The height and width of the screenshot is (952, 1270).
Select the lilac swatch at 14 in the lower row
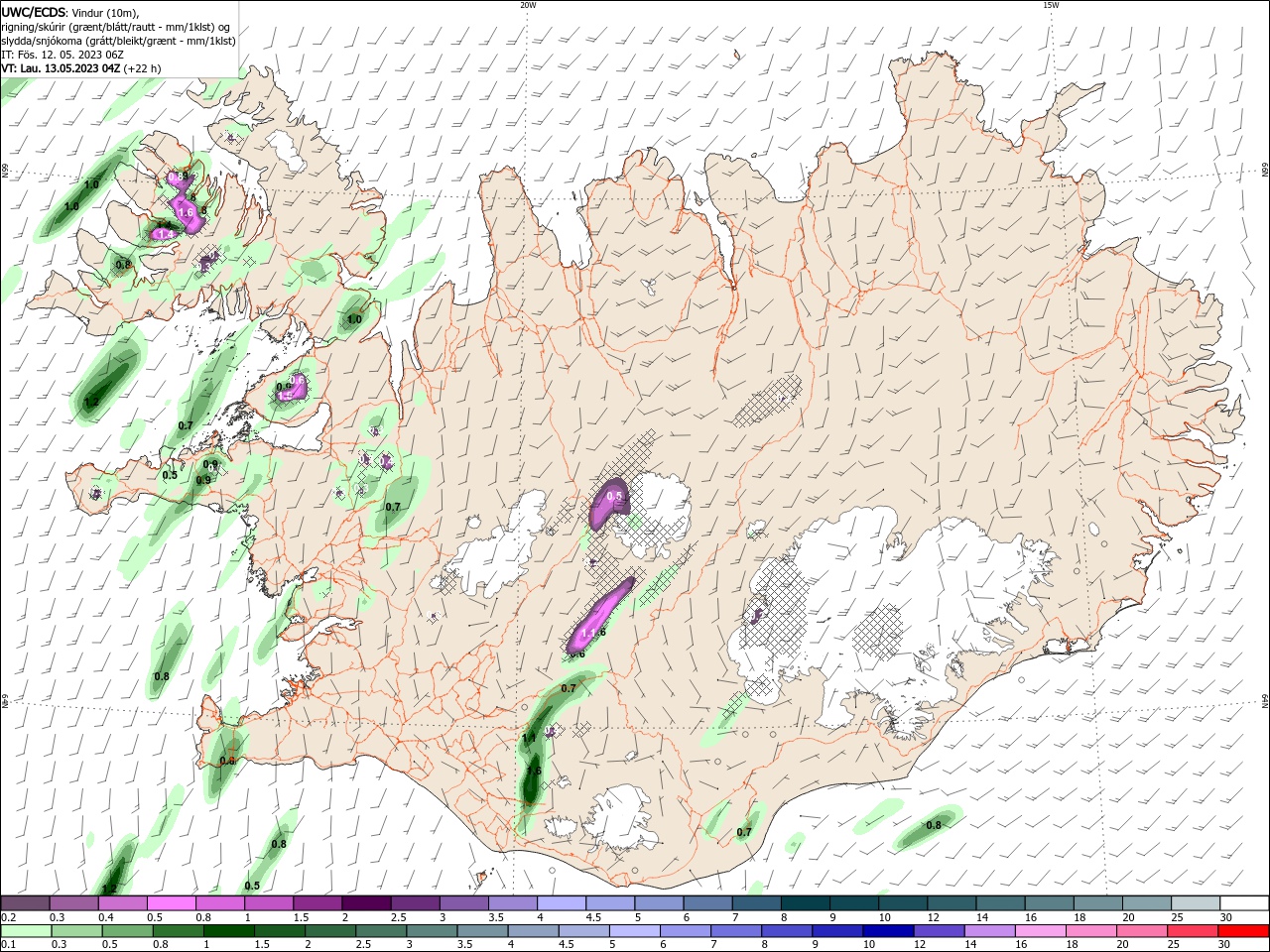[988, 931]
